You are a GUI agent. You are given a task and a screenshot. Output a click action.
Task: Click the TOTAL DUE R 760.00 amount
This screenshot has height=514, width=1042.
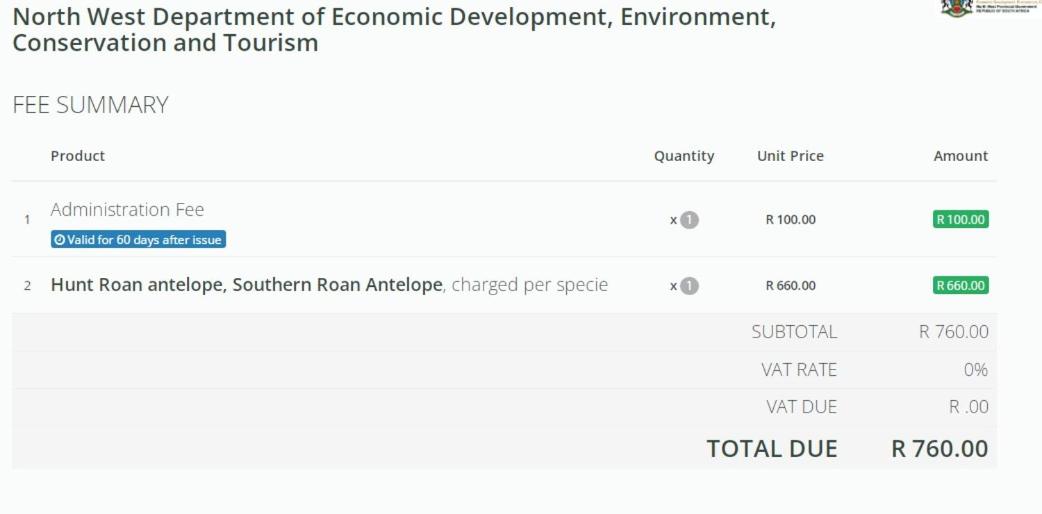[940, 448]
